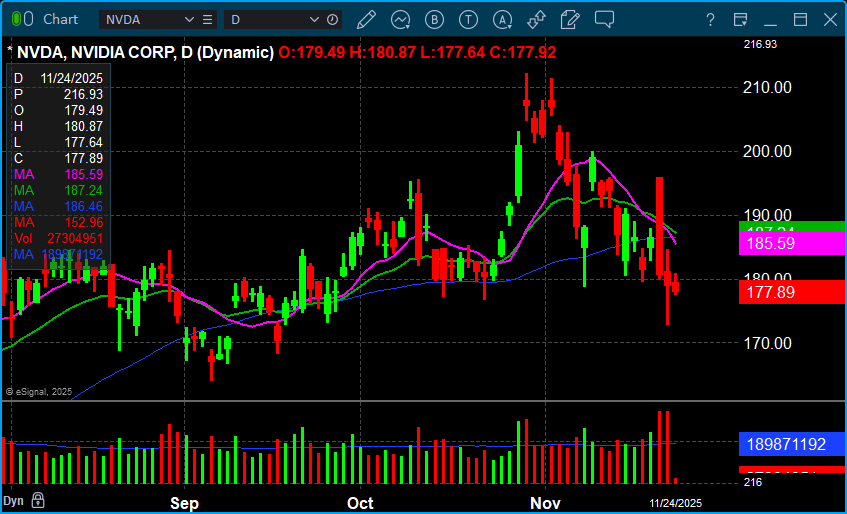Select the red MA 152.96 data row
Viewport: 847px width, 514px height.
click(58, 222)
